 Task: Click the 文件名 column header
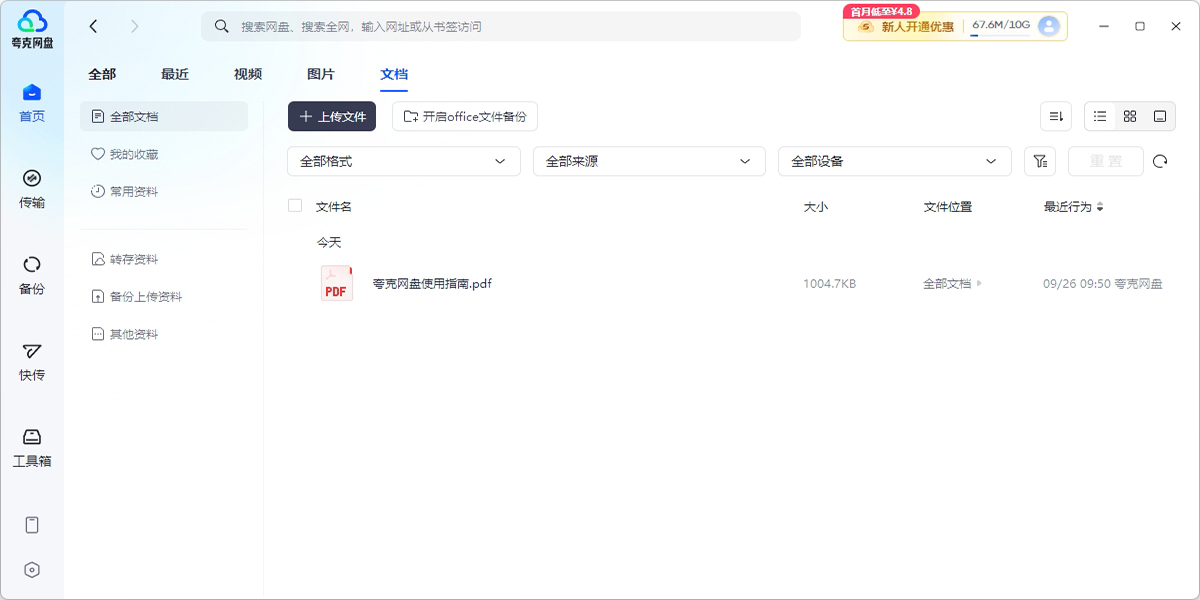[x=334, y=207]
